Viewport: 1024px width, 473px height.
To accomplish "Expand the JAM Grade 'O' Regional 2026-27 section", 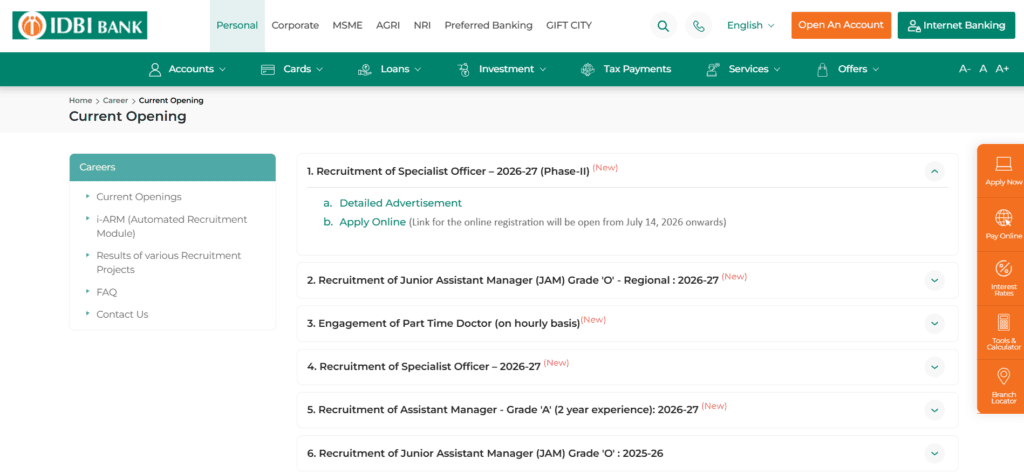I will pyautogui.click(x=935, y=280).
